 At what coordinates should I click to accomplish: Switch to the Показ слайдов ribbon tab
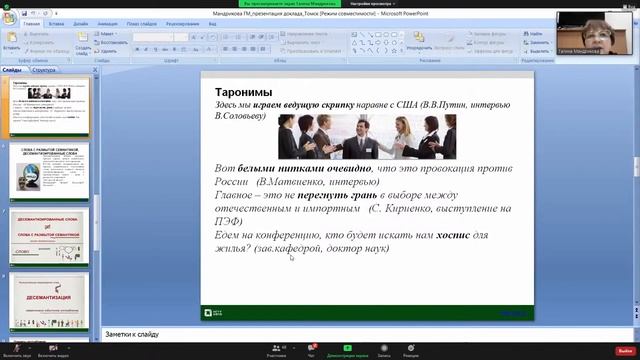coord(142,24)
